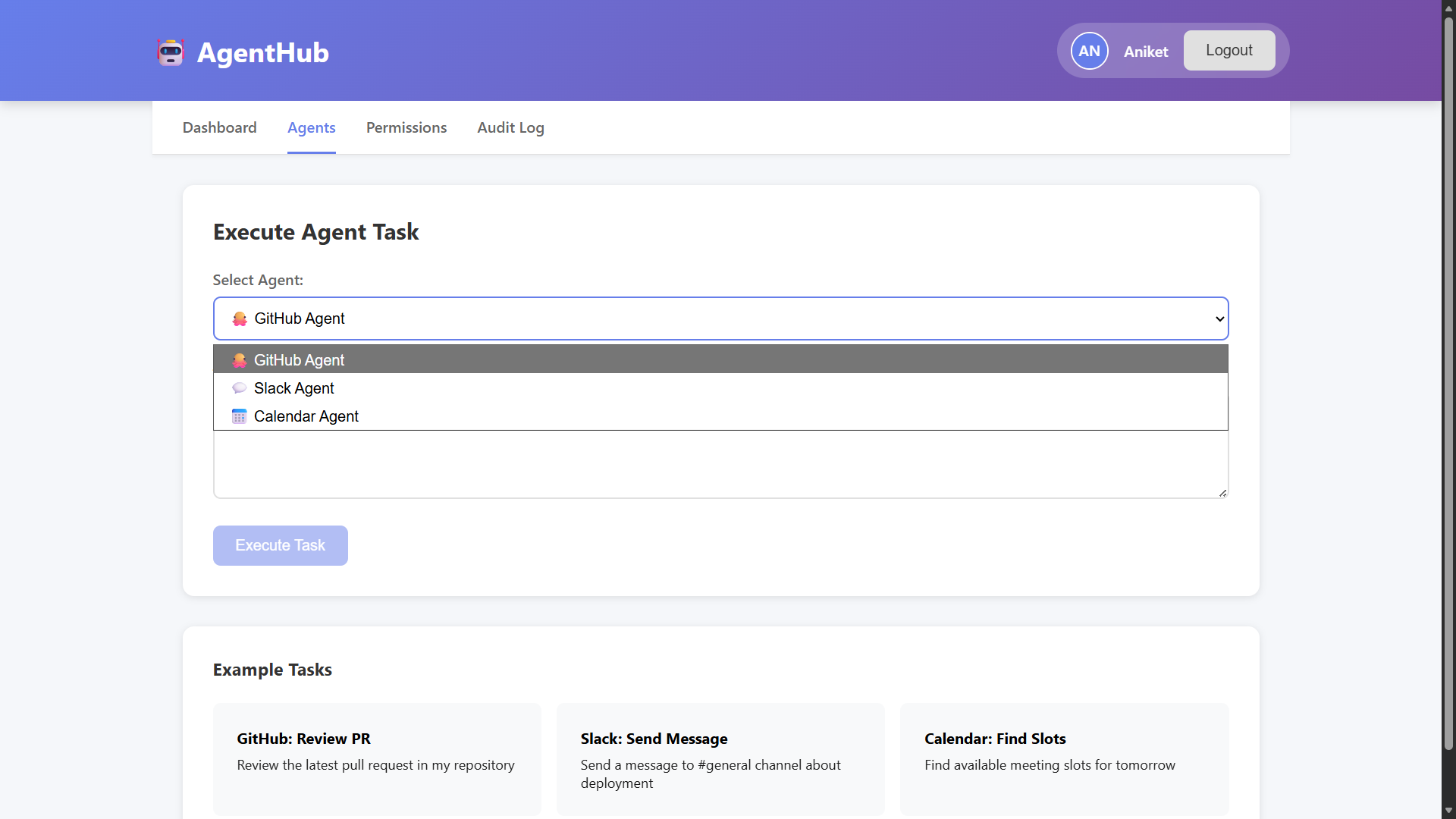Select the GitHub: Review PR example card

tap(377, 758)
